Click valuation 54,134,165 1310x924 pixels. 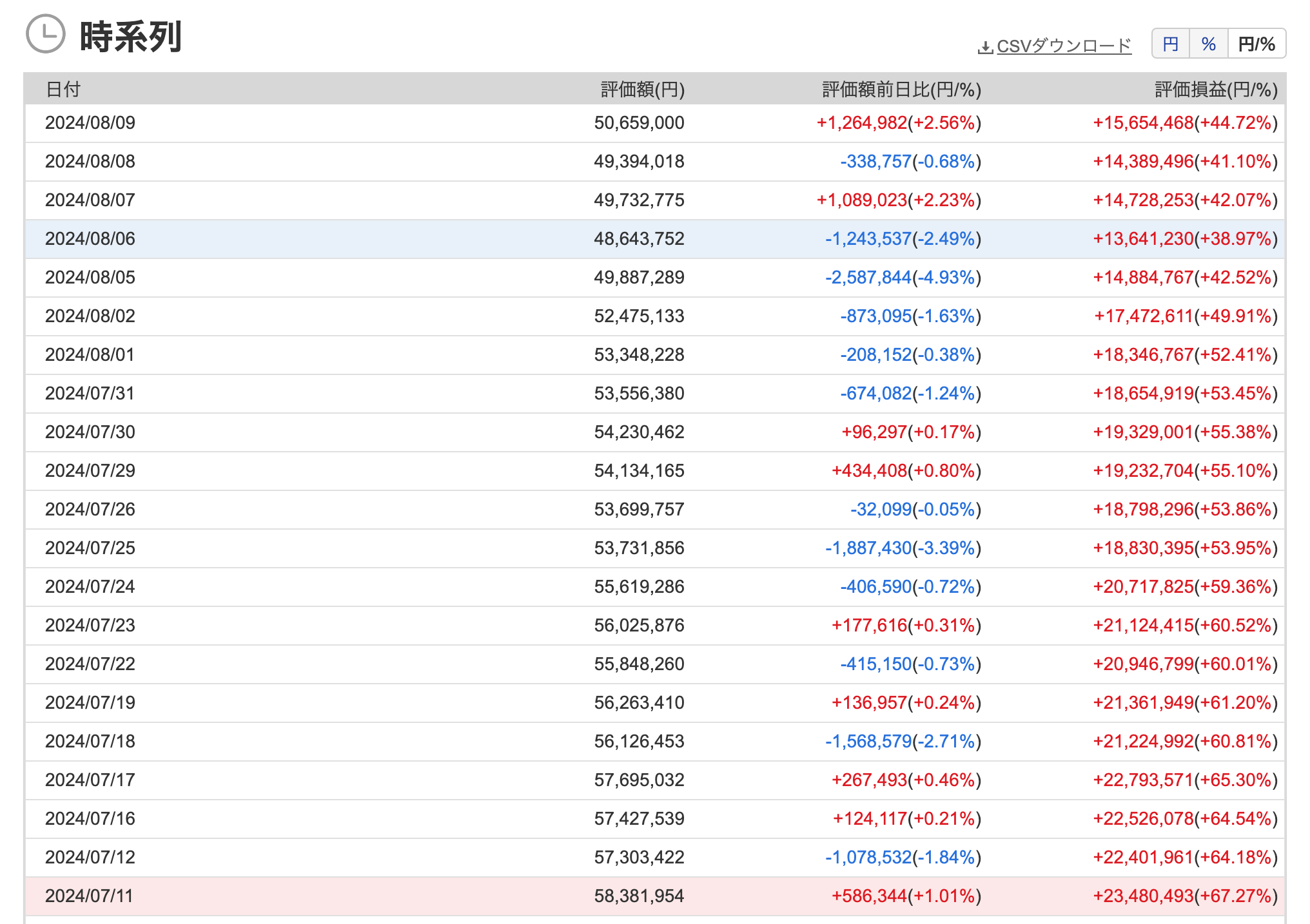coord(639,470)
